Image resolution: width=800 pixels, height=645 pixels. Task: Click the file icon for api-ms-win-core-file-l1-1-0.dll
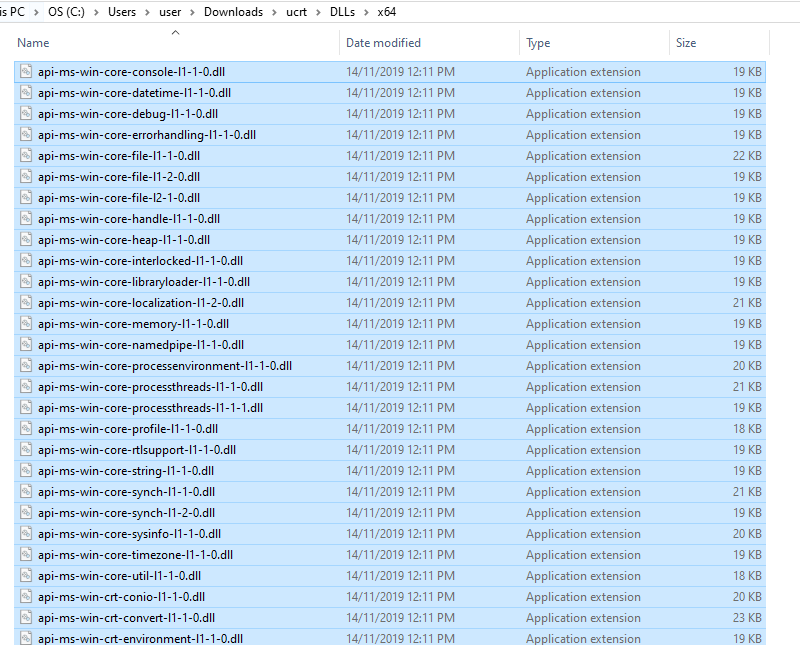(26, 155)
